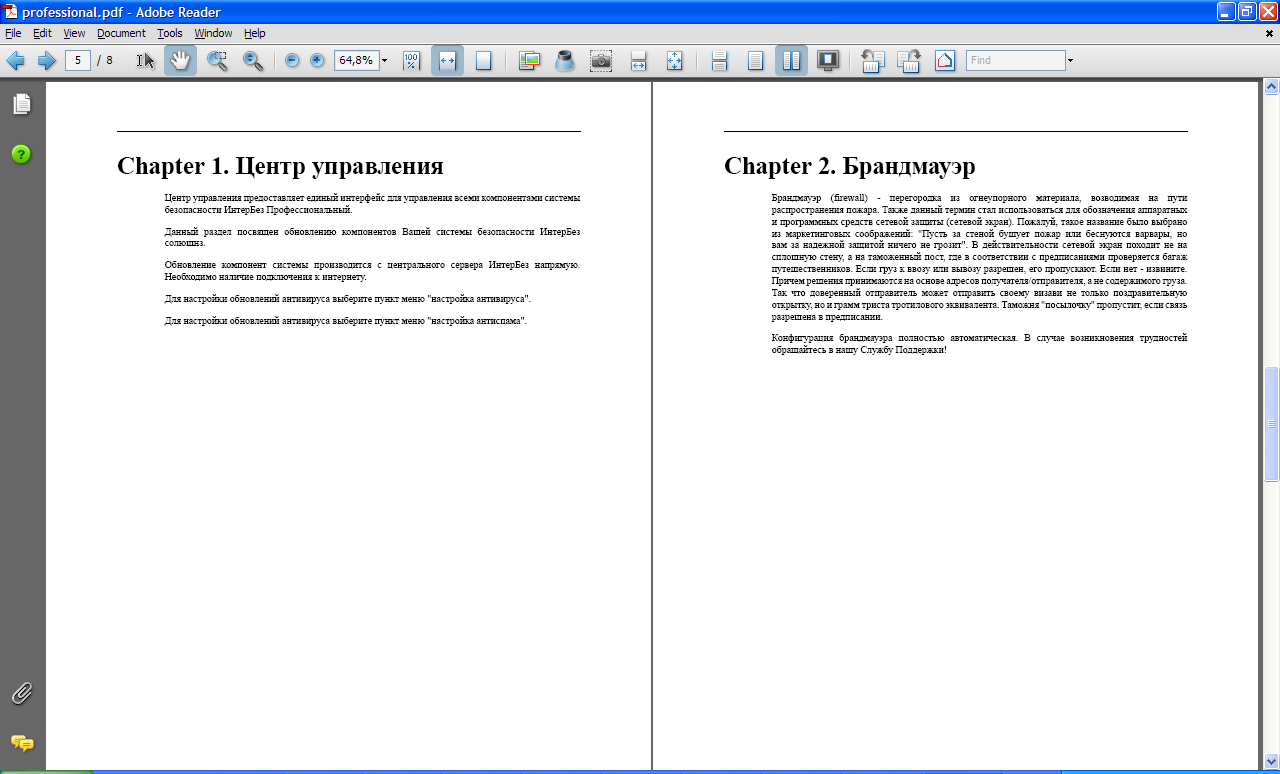Screen dimensions: 1280x774
Task: Go to the next page with the right arrow
Action: pyautogui.click(x=46, y=61)
